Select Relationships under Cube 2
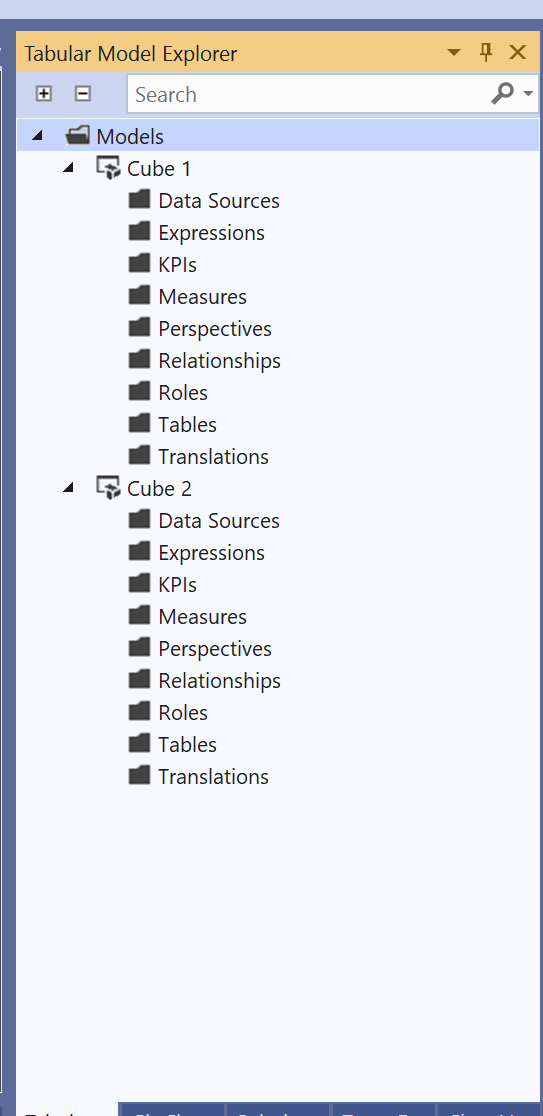Screen dimensions: 543x1116 pyautogui.click(x=219, y=680)
